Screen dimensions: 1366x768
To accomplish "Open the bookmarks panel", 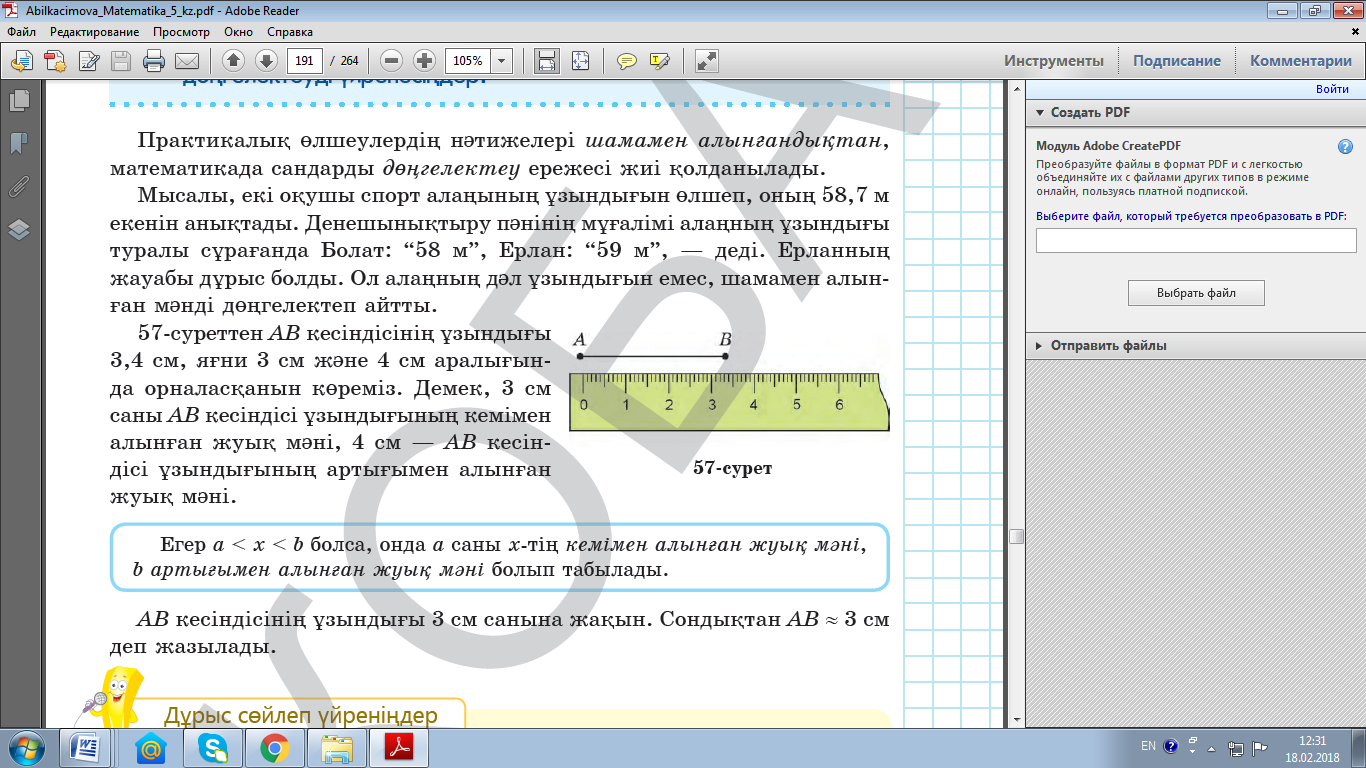I will click(19, 144).
